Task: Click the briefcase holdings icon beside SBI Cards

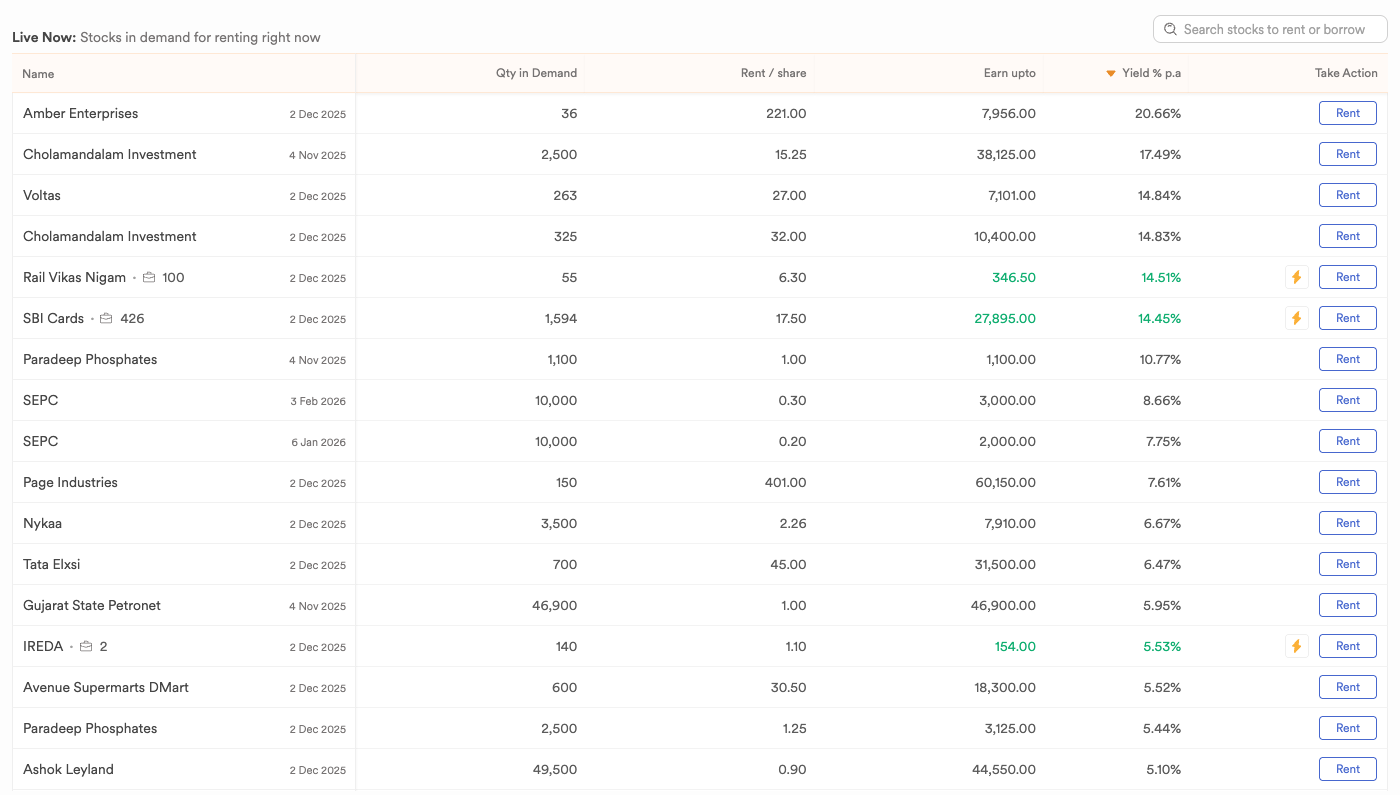Action: coord(106,319)
